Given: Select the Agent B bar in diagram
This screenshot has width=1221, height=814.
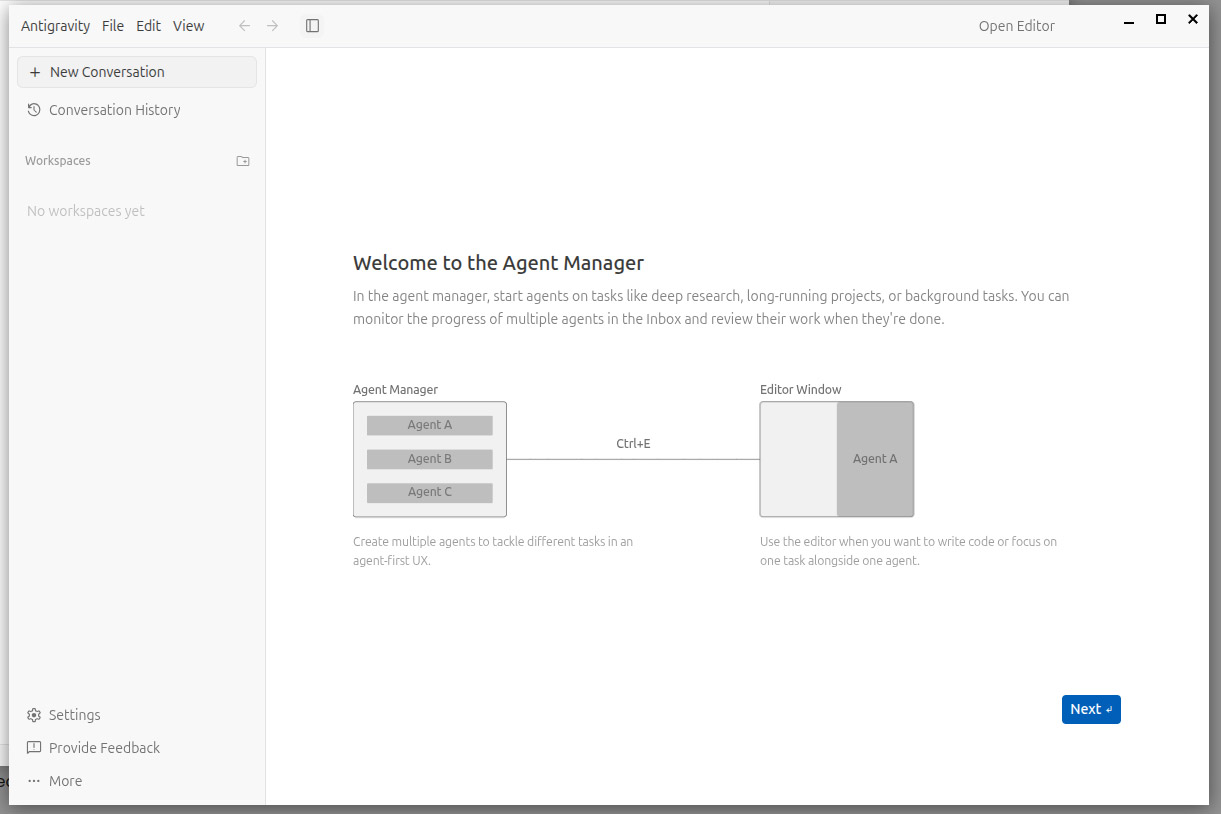Looking at the screenshot, I should pos(430,459).
